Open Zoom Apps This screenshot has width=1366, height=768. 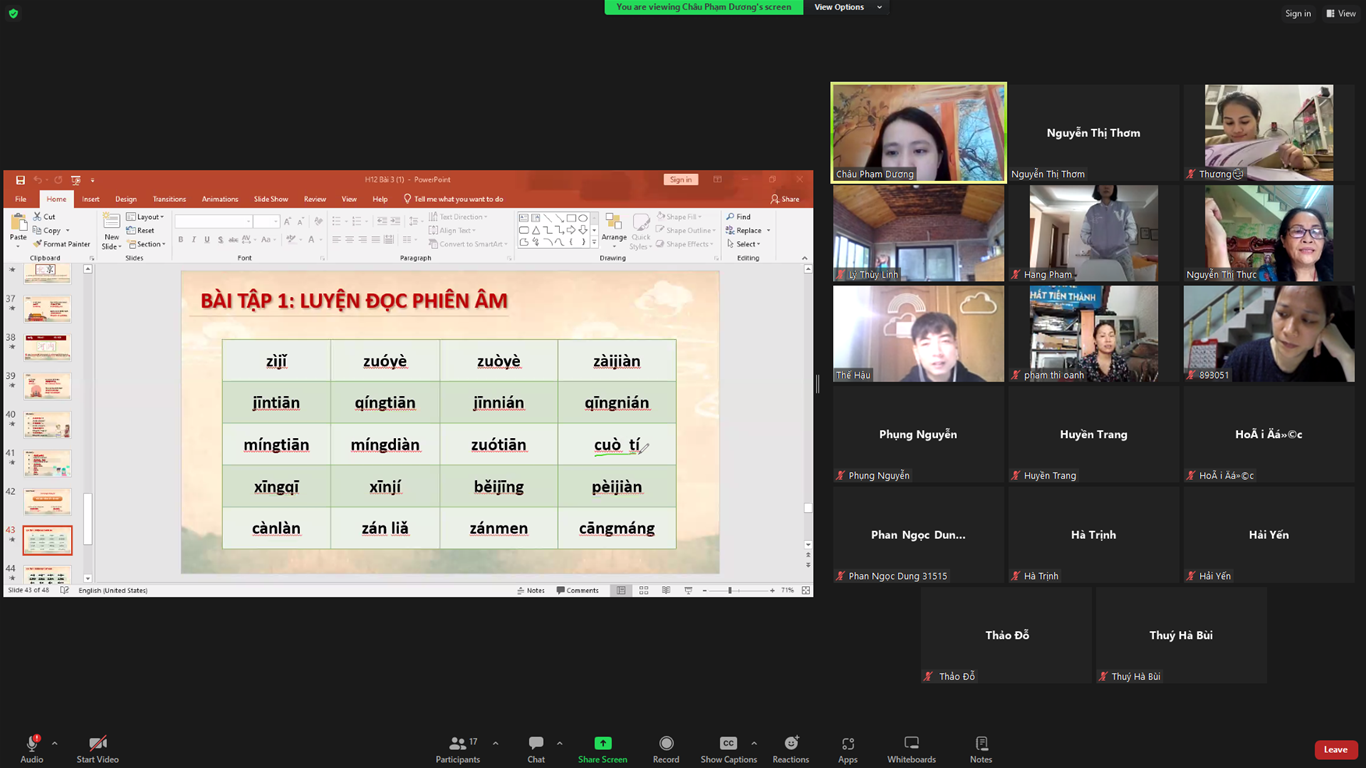point(848,749)
